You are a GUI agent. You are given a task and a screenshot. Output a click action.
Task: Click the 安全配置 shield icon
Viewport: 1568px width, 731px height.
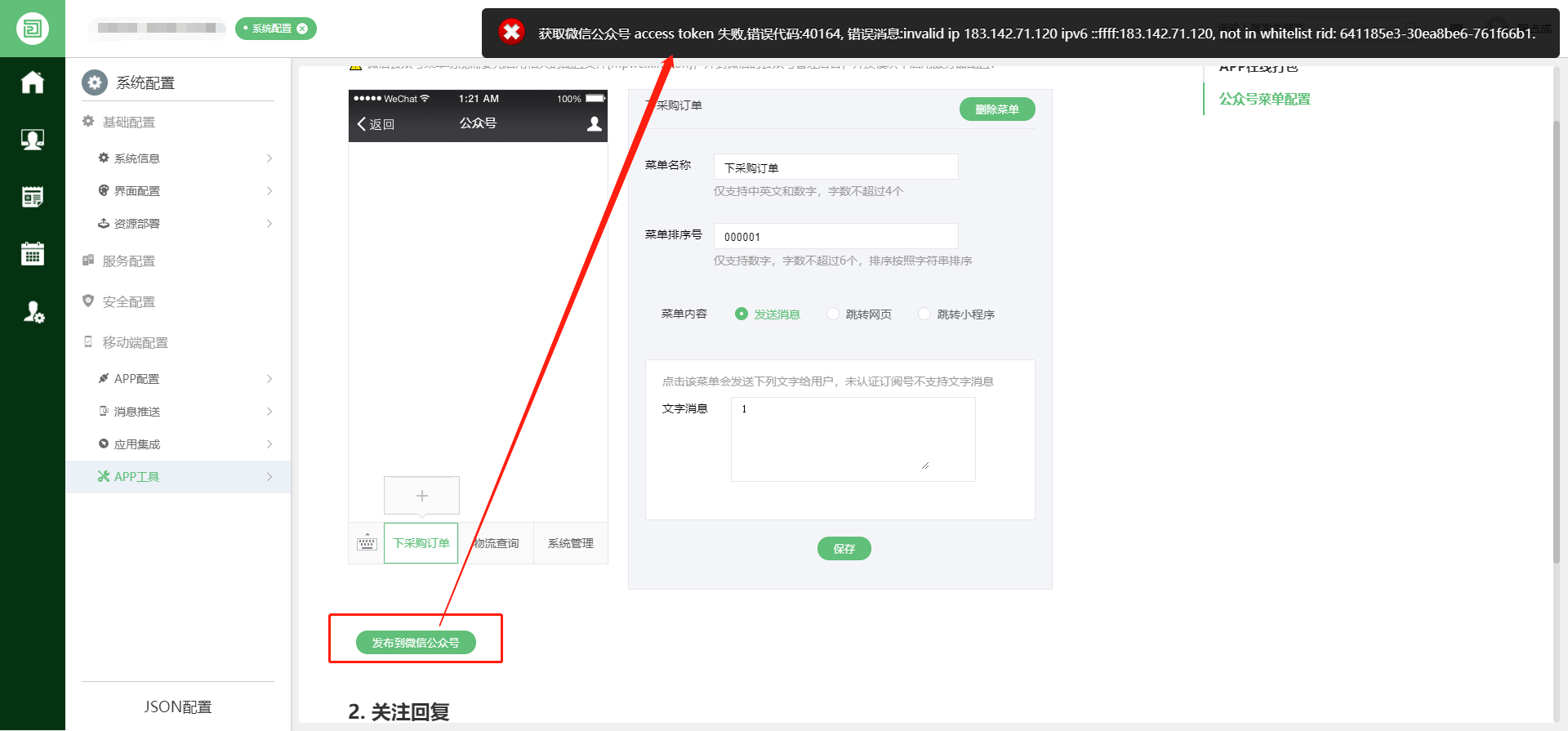point(88,301)
